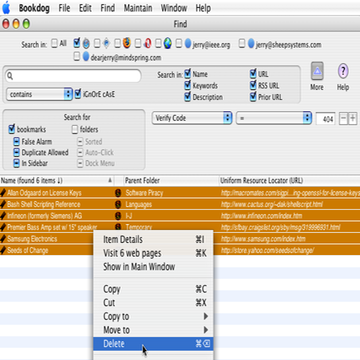This screenshot has width=360, height=360.
Task: Click the blue icon for jerry@ieee.org
Action: tap(188, 43)
